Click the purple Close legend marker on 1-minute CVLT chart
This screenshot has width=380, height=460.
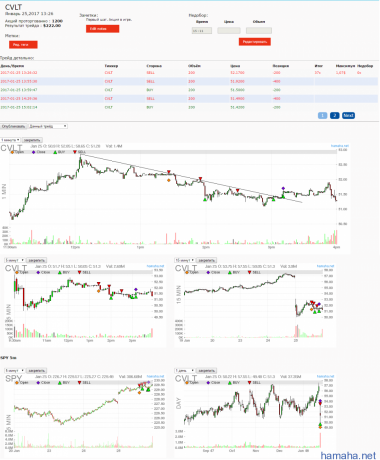pyautogui.click(x=33, y=152)
